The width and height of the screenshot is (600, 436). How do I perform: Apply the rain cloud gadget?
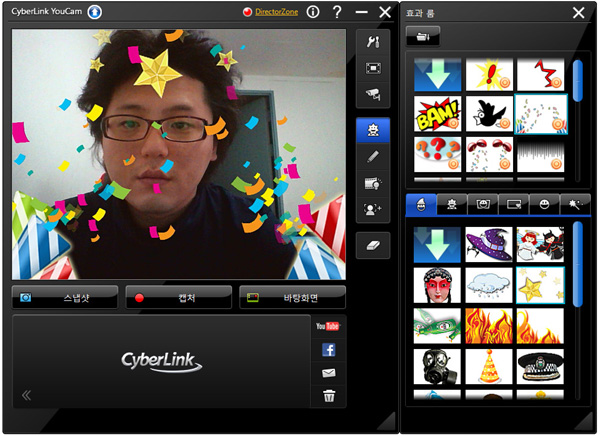(x=489, y=286)
